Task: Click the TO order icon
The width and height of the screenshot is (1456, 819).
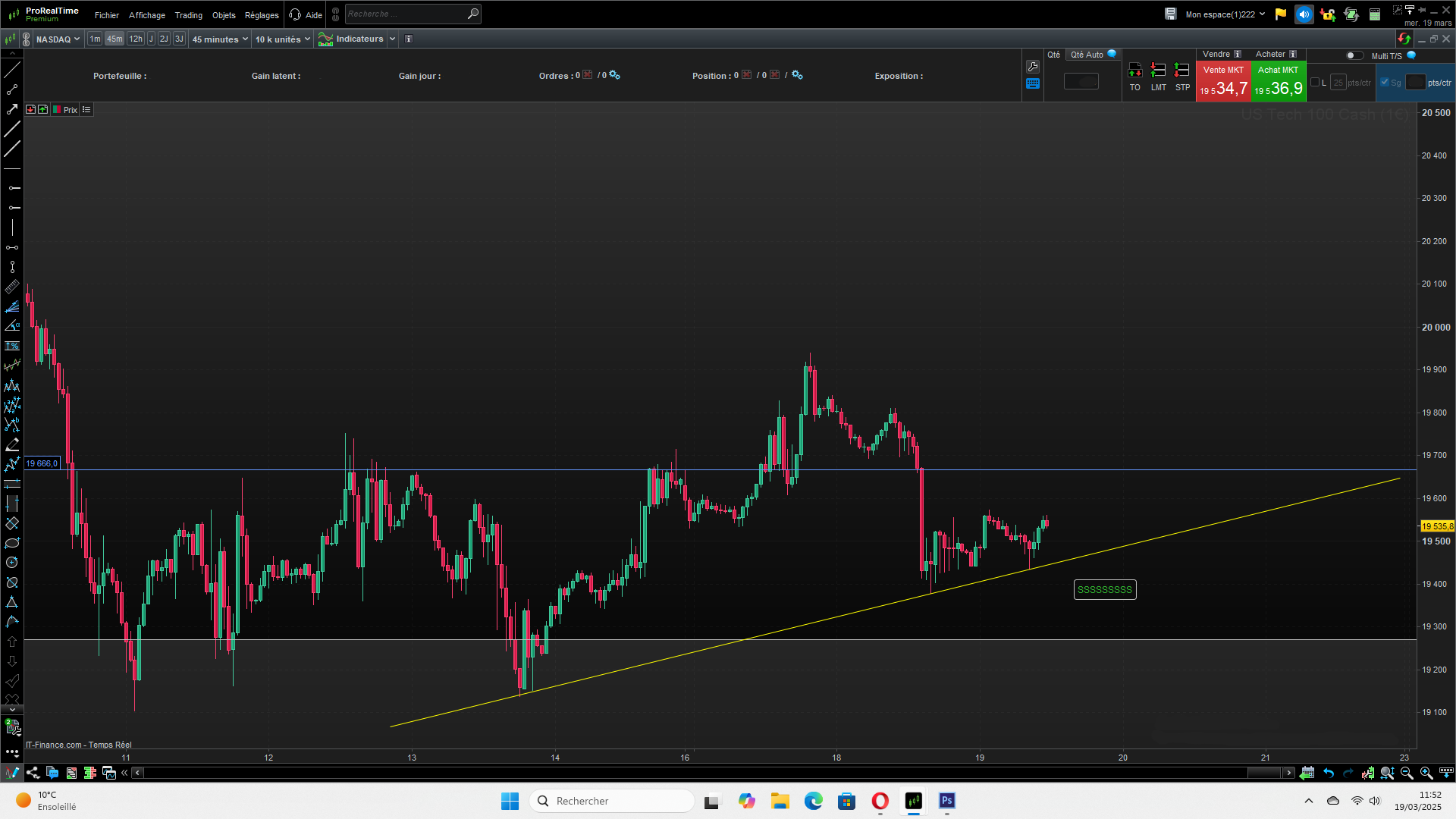Action: point(1134,71)
